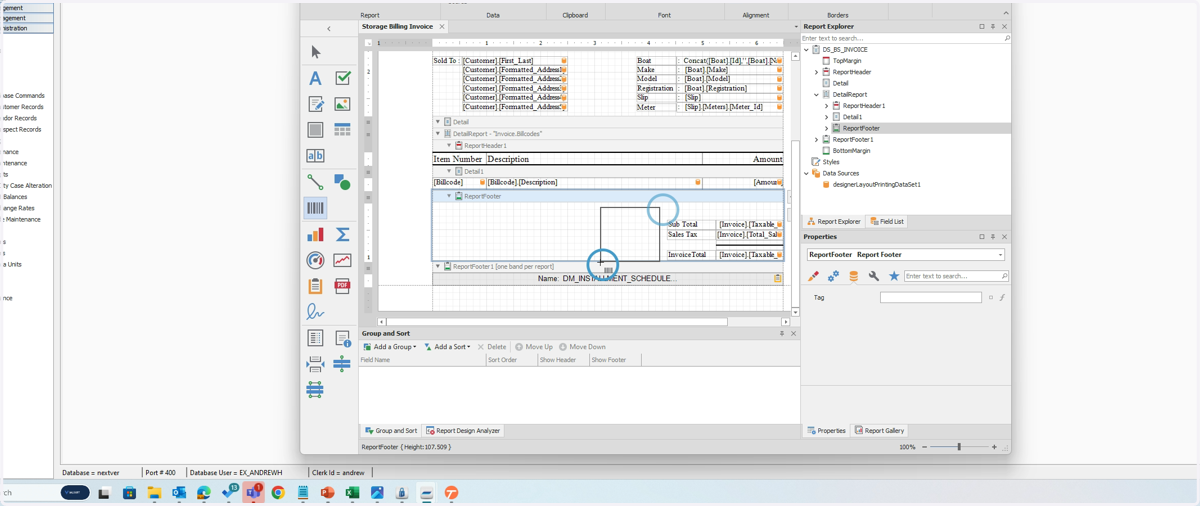Show Favorite properties via star icon

pos(894,276)
